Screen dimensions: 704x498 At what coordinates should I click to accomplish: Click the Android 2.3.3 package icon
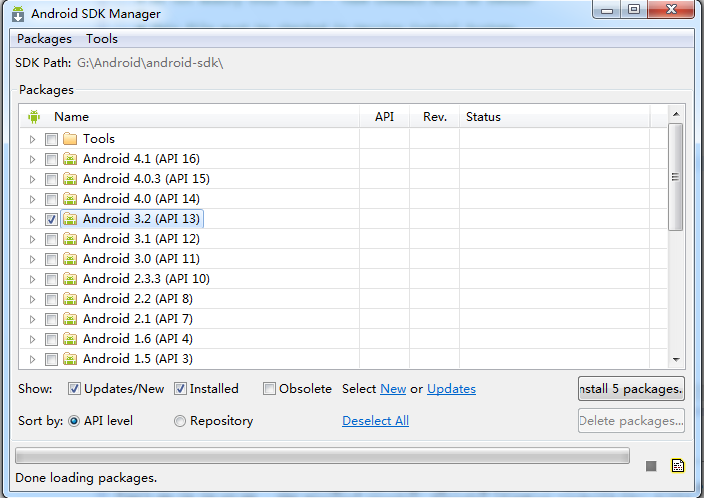(70, 279)
